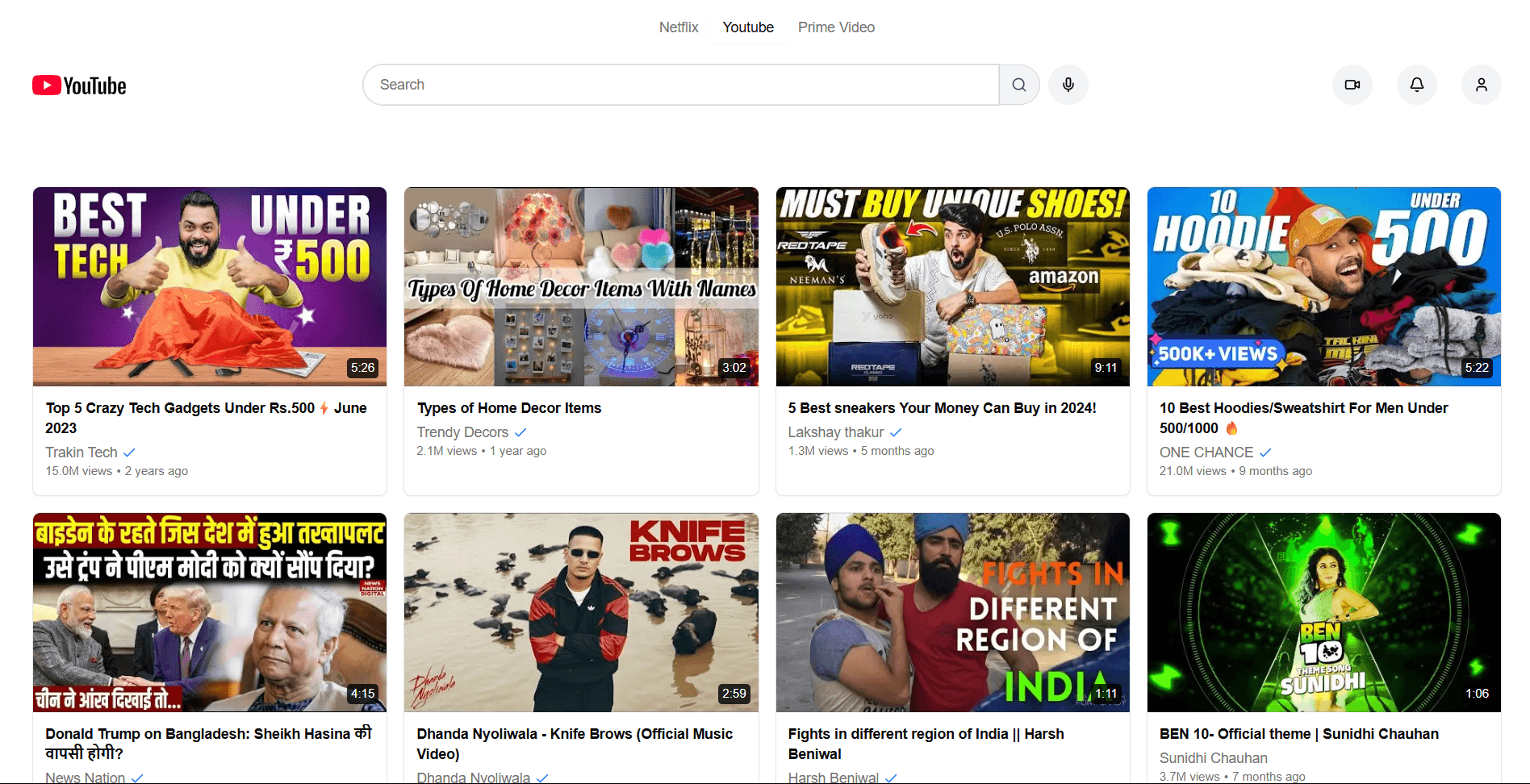Click 9:11 duration badge on sneakers video
This screenshot has height=784, width=1530.
(x=1106, y=368)
